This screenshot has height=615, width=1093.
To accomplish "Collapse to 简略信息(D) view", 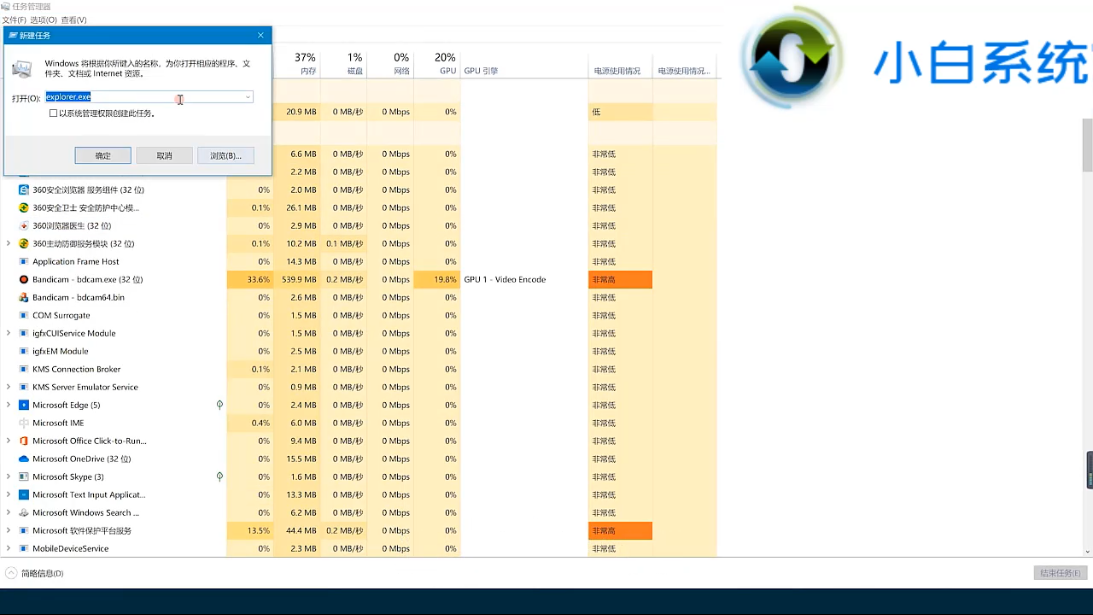I will tap(35, 573).
